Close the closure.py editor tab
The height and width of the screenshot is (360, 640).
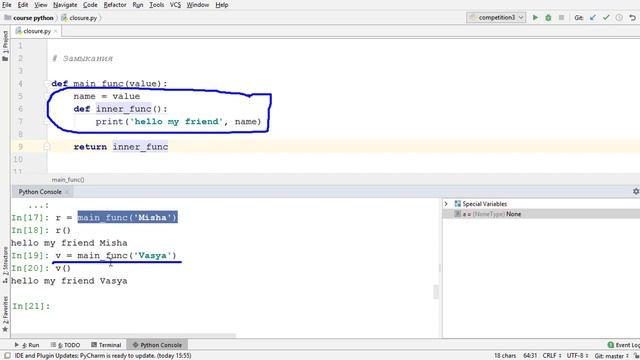56,31
